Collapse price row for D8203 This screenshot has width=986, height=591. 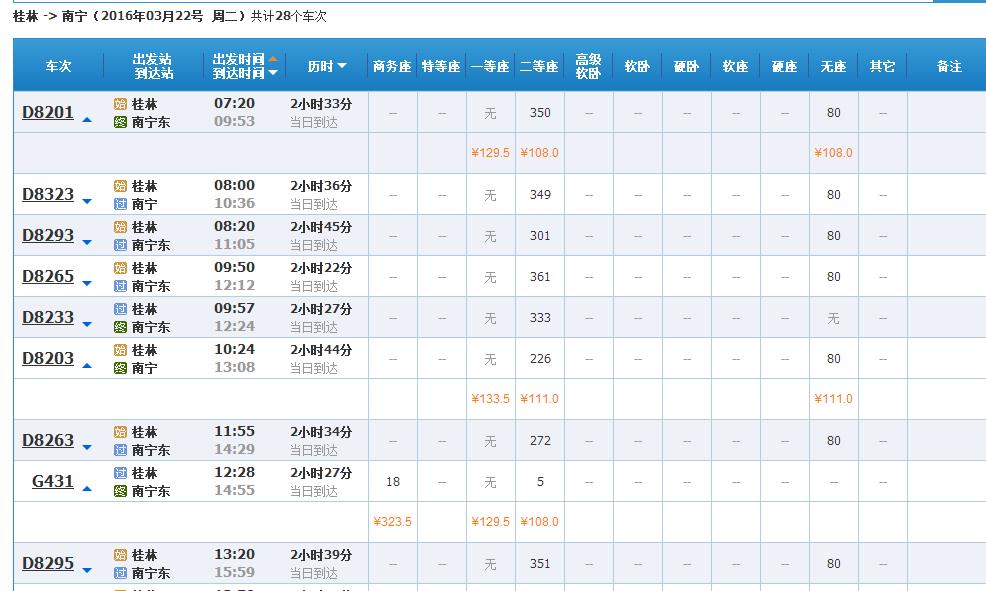pyautogui.click(x=87, y=365)
